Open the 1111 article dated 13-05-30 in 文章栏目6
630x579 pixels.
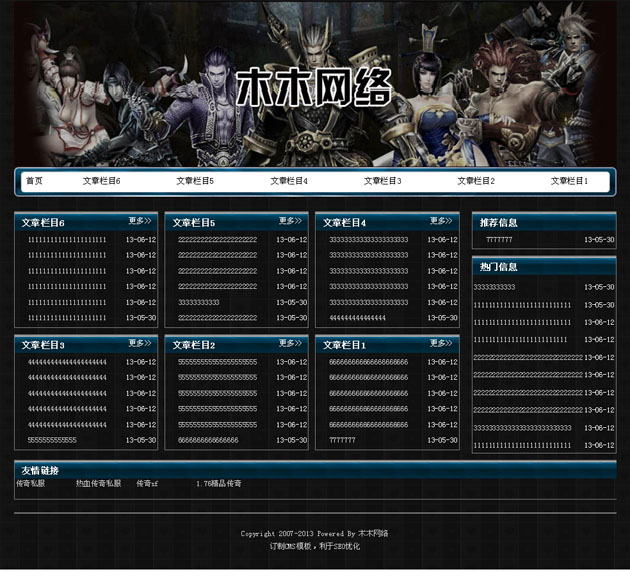tap(67, 318)
